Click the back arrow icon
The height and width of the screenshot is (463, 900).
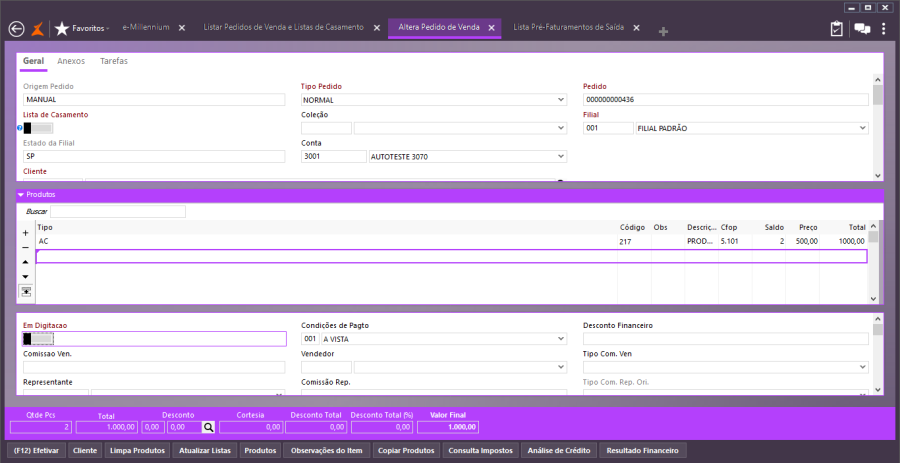click(17, 28)
